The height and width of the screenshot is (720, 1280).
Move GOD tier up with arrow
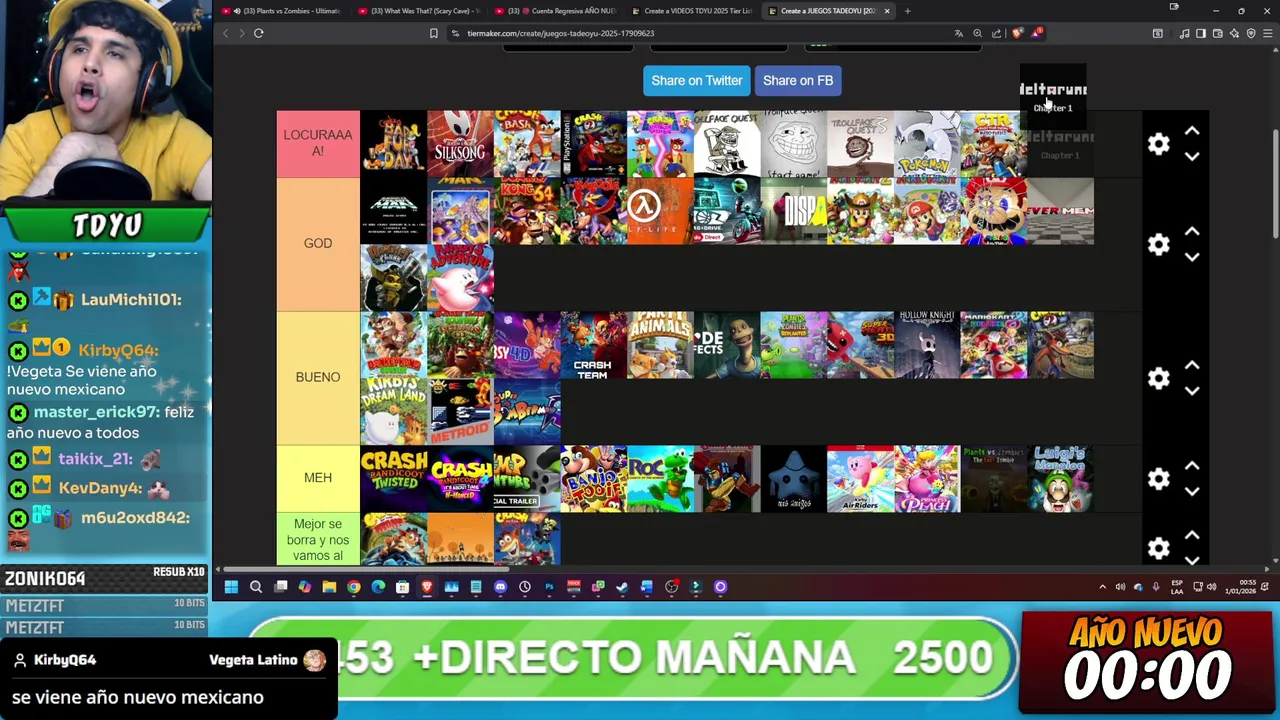[x=1192, y=231]
